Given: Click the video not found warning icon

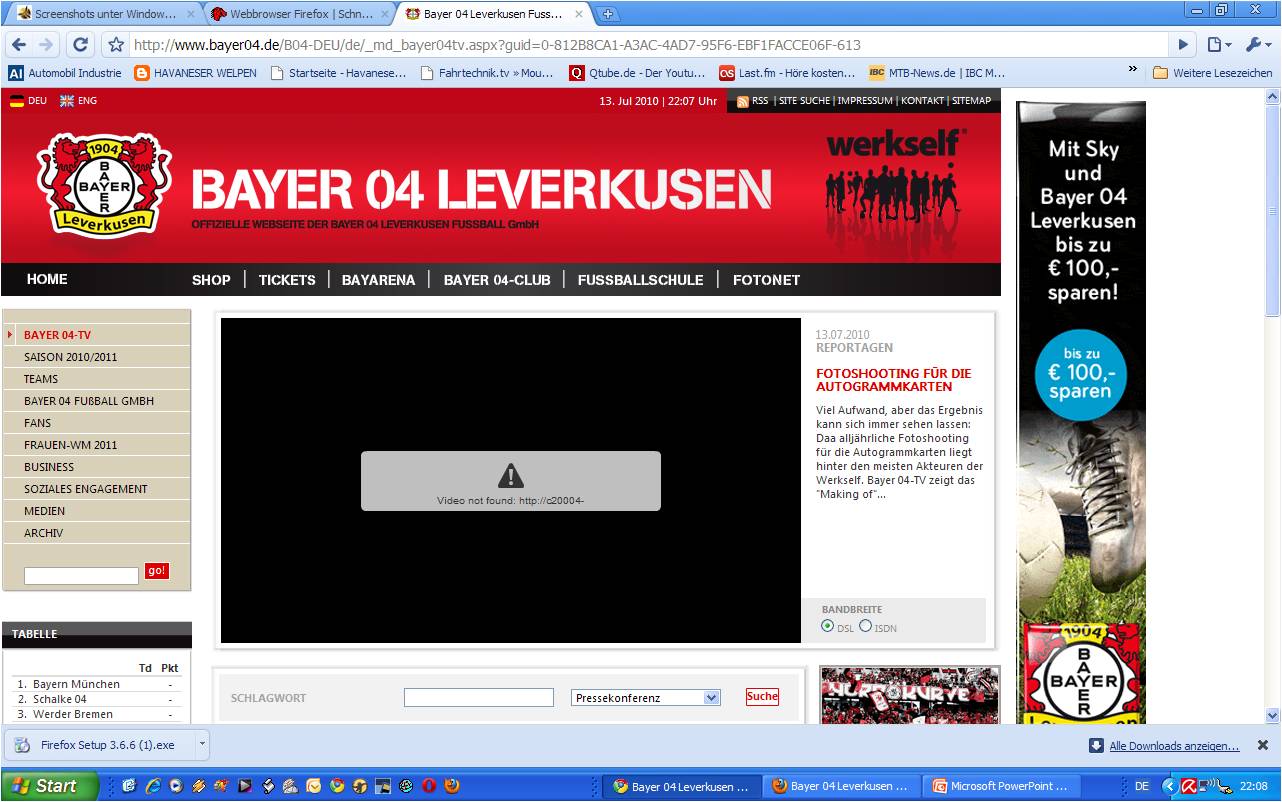Looking at the screenshot, I should [511, 475].
